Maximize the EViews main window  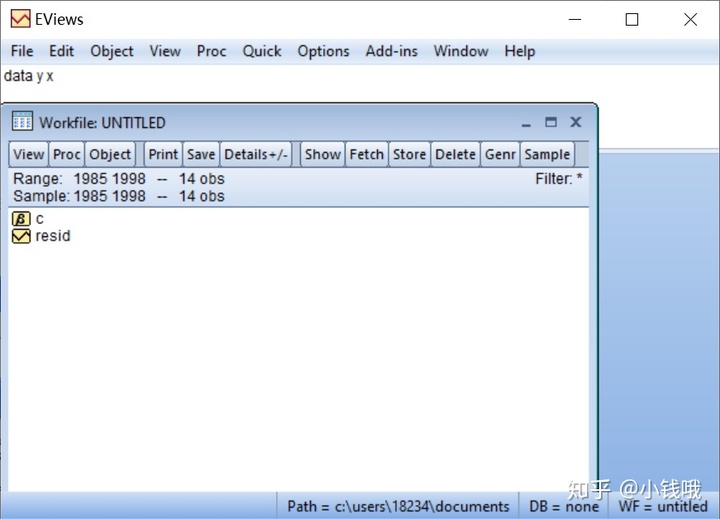632,19
